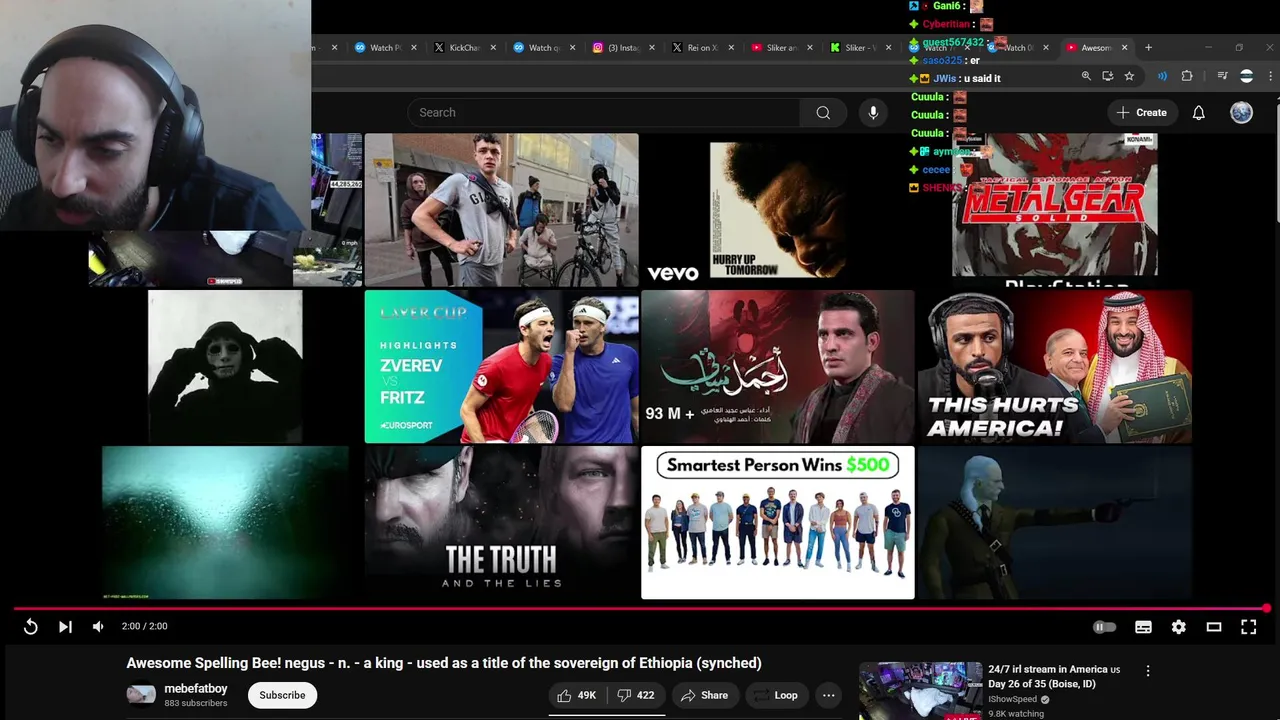Open YouTube notifications bell

point(1198,113)
